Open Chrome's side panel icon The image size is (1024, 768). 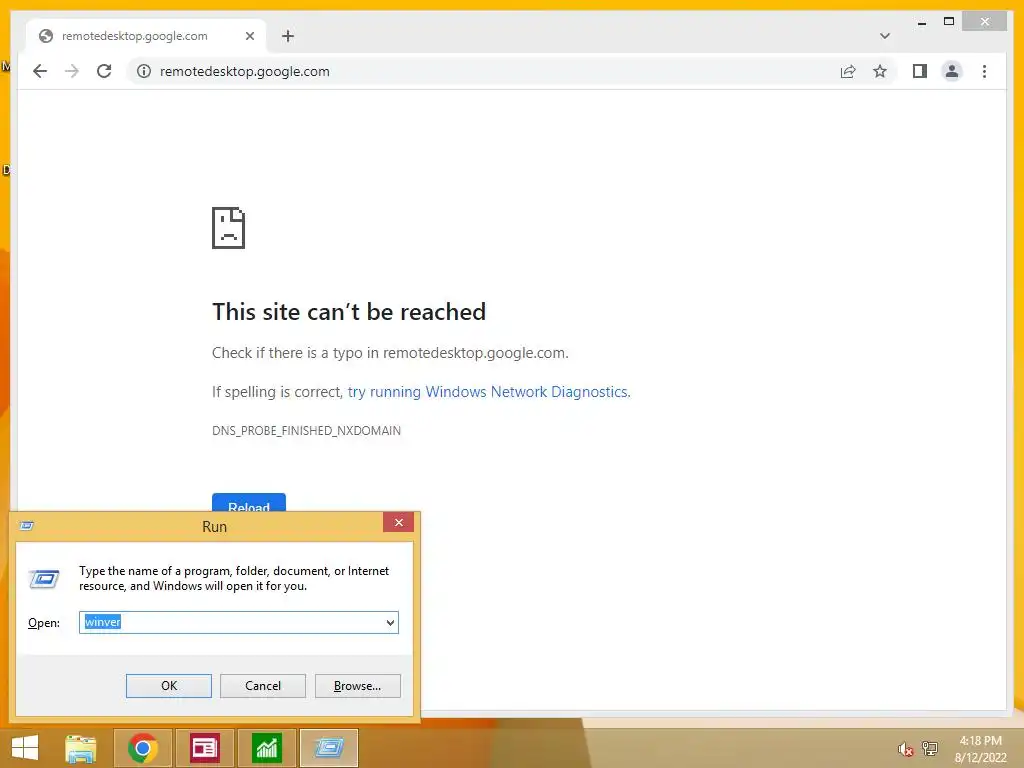coord(920,71)
